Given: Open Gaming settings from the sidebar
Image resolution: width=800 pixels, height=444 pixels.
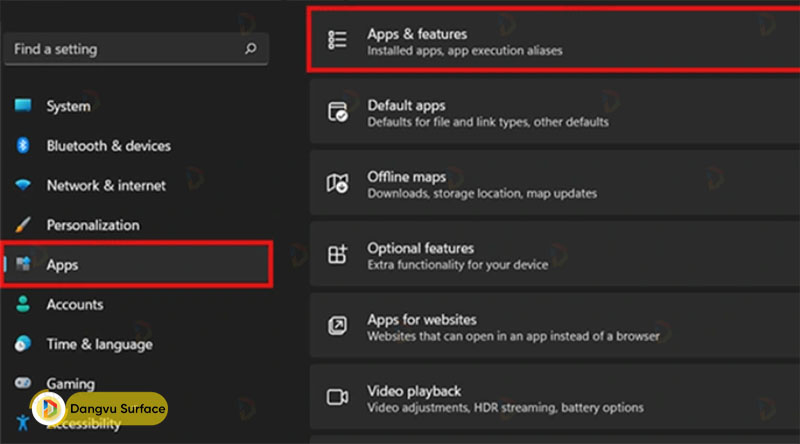Looking at the screenshot, I should (70, 384).
